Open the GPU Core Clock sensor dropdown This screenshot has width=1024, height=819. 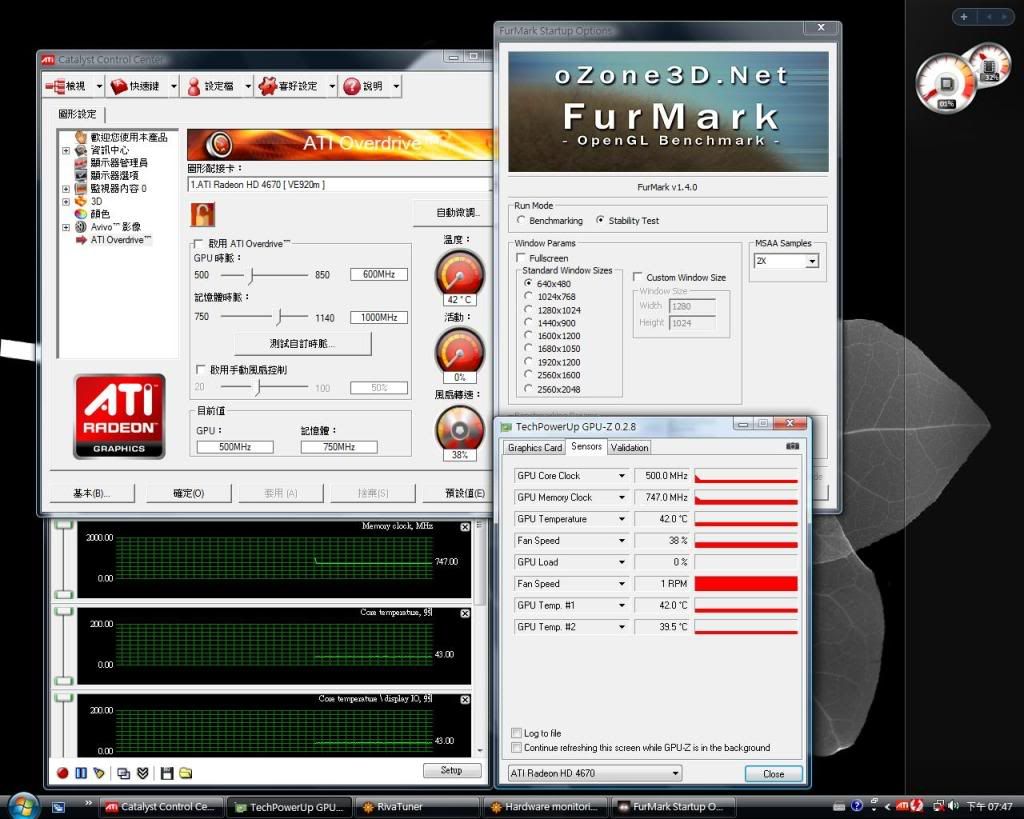(622, 475)
